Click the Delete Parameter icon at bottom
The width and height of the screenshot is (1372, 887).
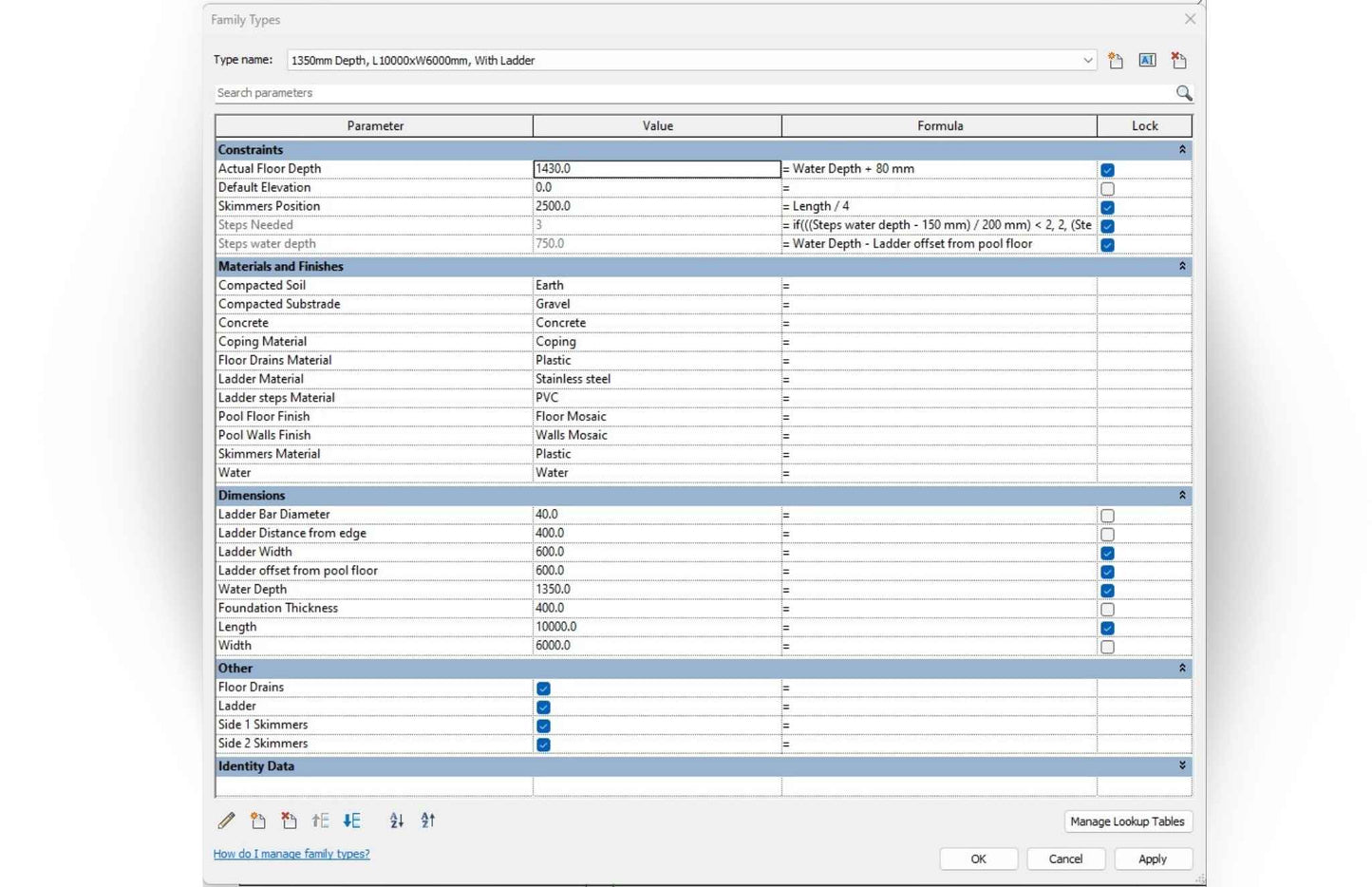point(289,821)
